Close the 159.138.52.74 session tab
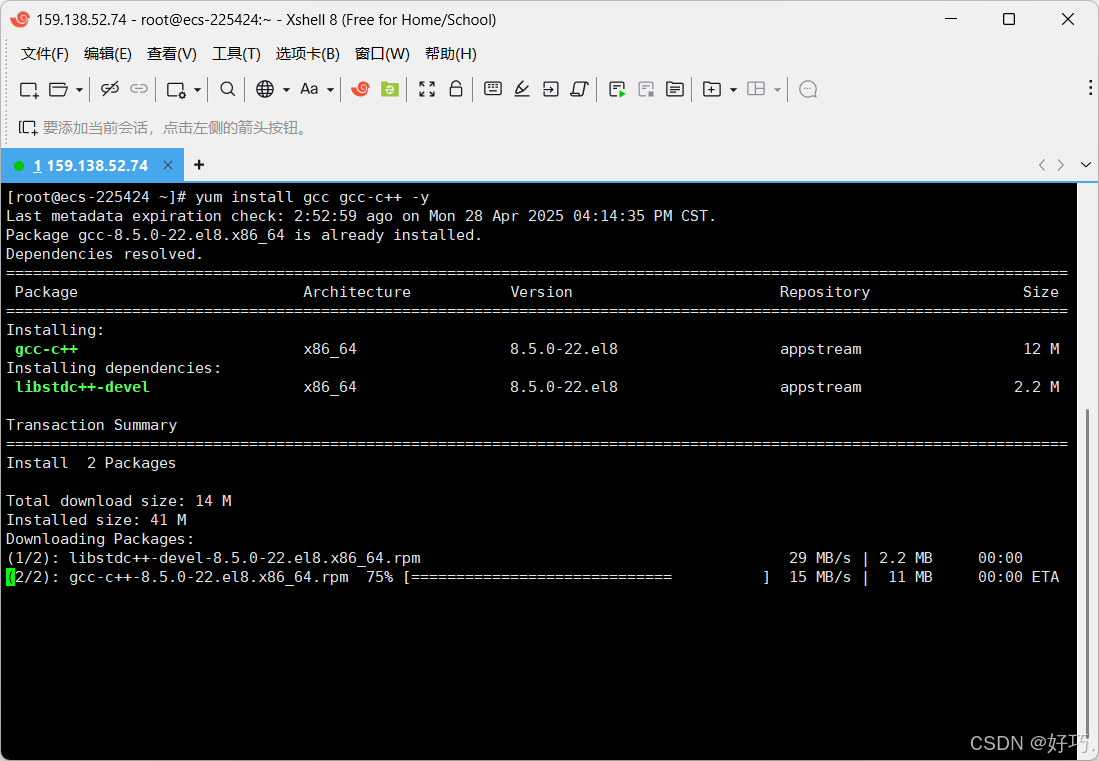 pos(168,165)
